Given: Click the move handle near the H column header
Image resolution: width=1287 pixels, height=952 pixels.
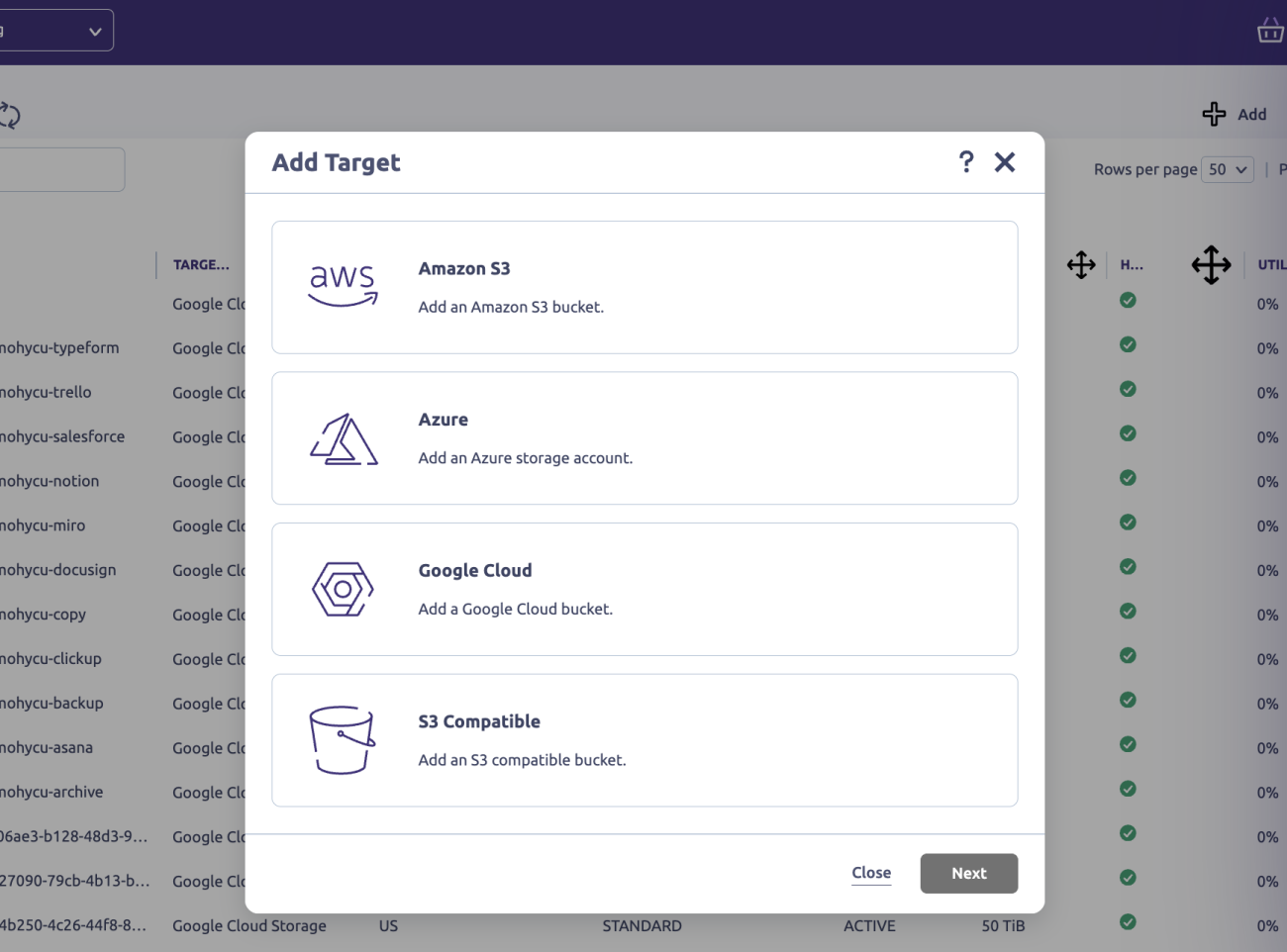Looking at the screenshot, I should tap(1081, 264).
